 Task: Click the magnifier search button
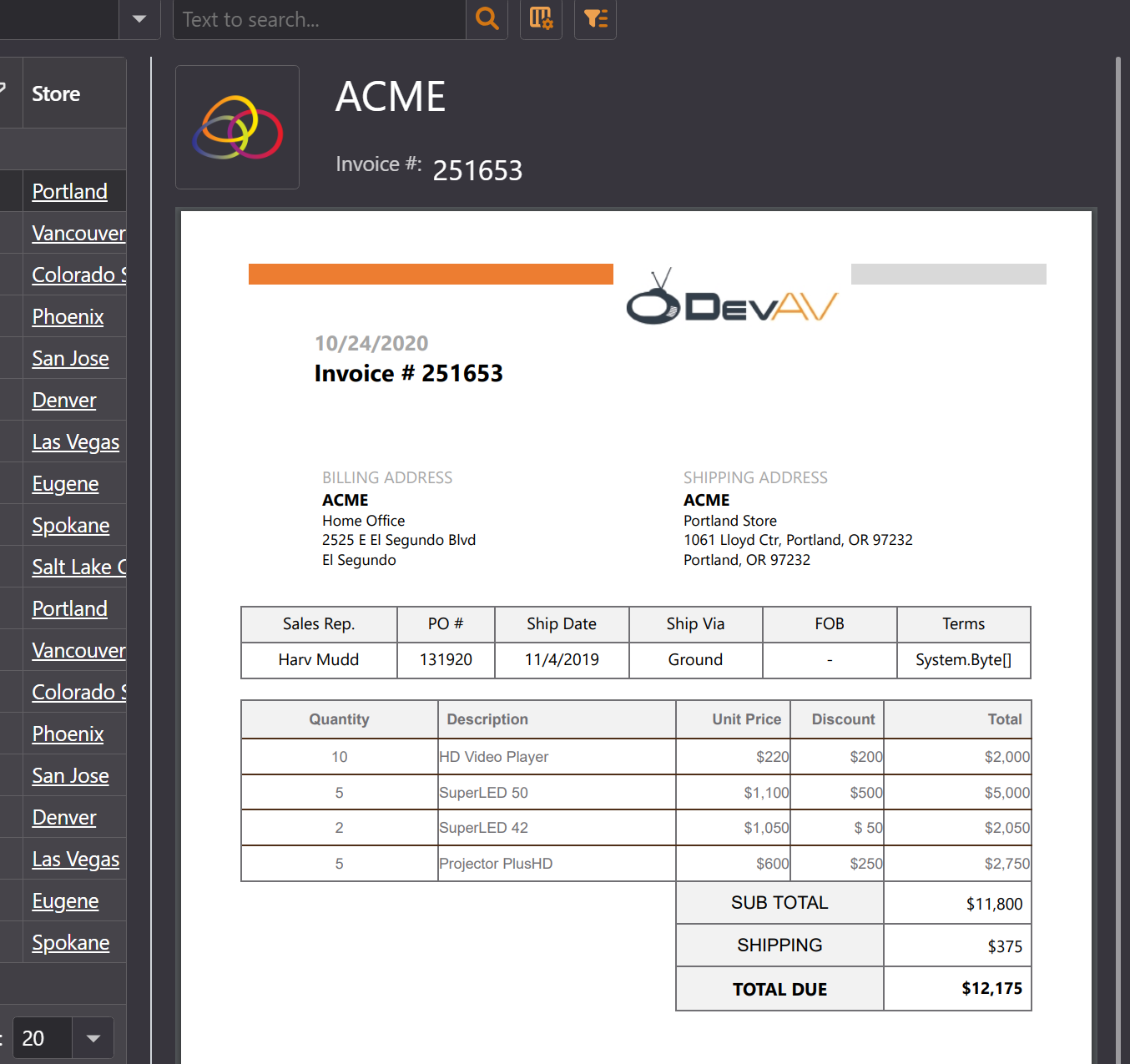pyautogui.click(x=487, y=19)
